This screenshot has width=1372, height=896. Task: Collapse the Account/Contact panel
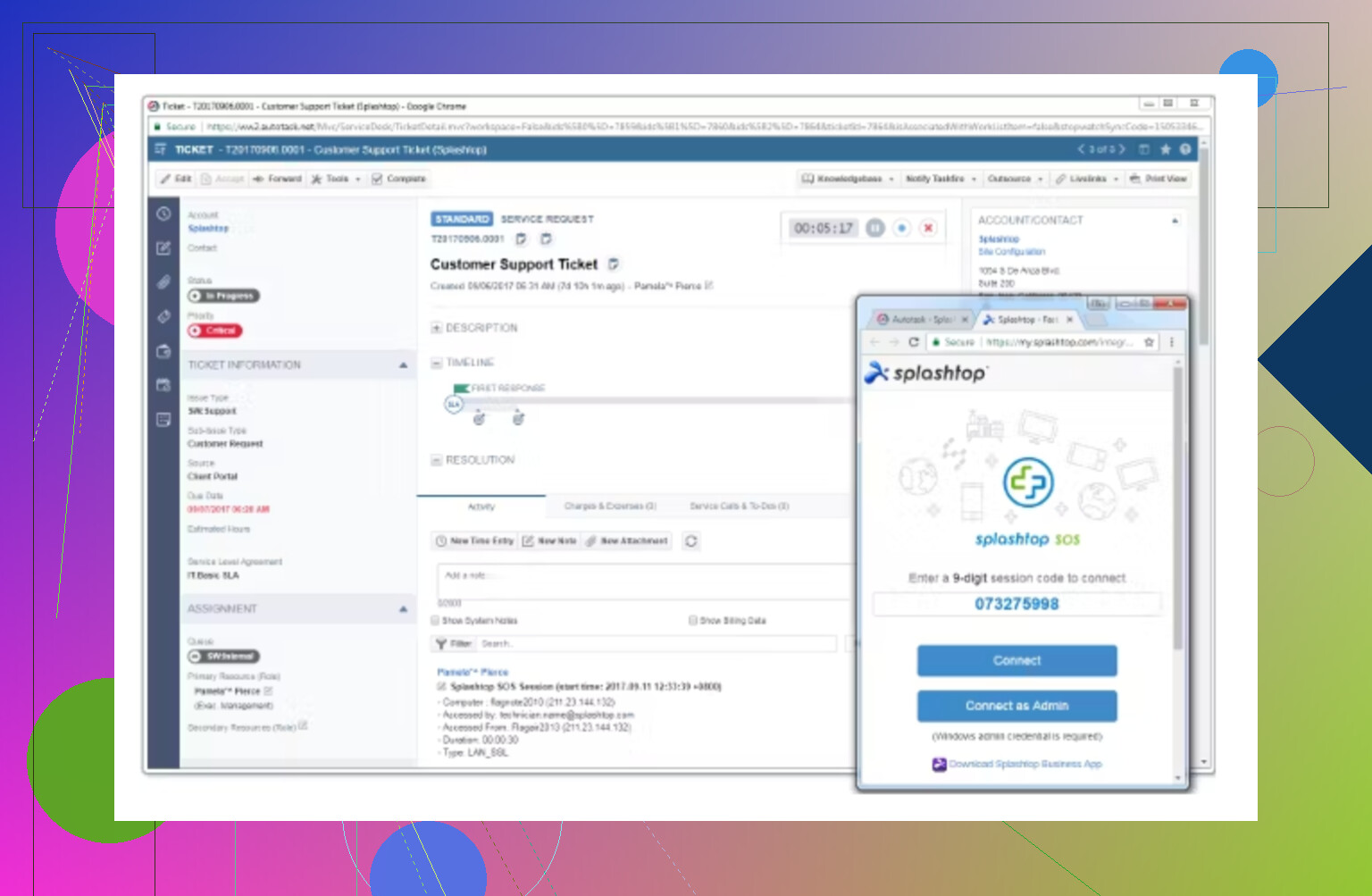[x=1175, y=220]
